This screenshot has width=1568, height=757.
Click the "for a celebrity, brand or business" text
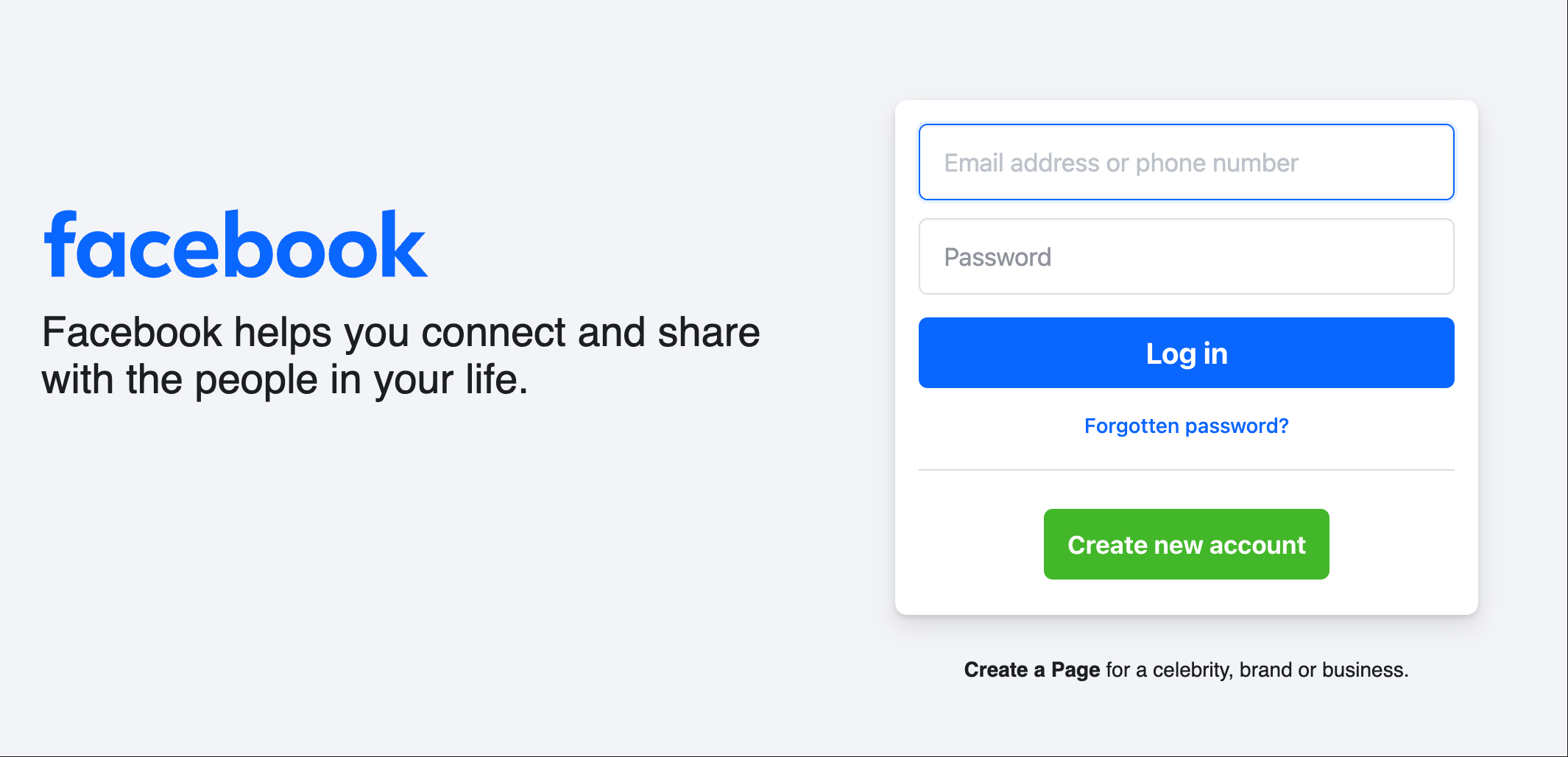tap(1257, 669)
